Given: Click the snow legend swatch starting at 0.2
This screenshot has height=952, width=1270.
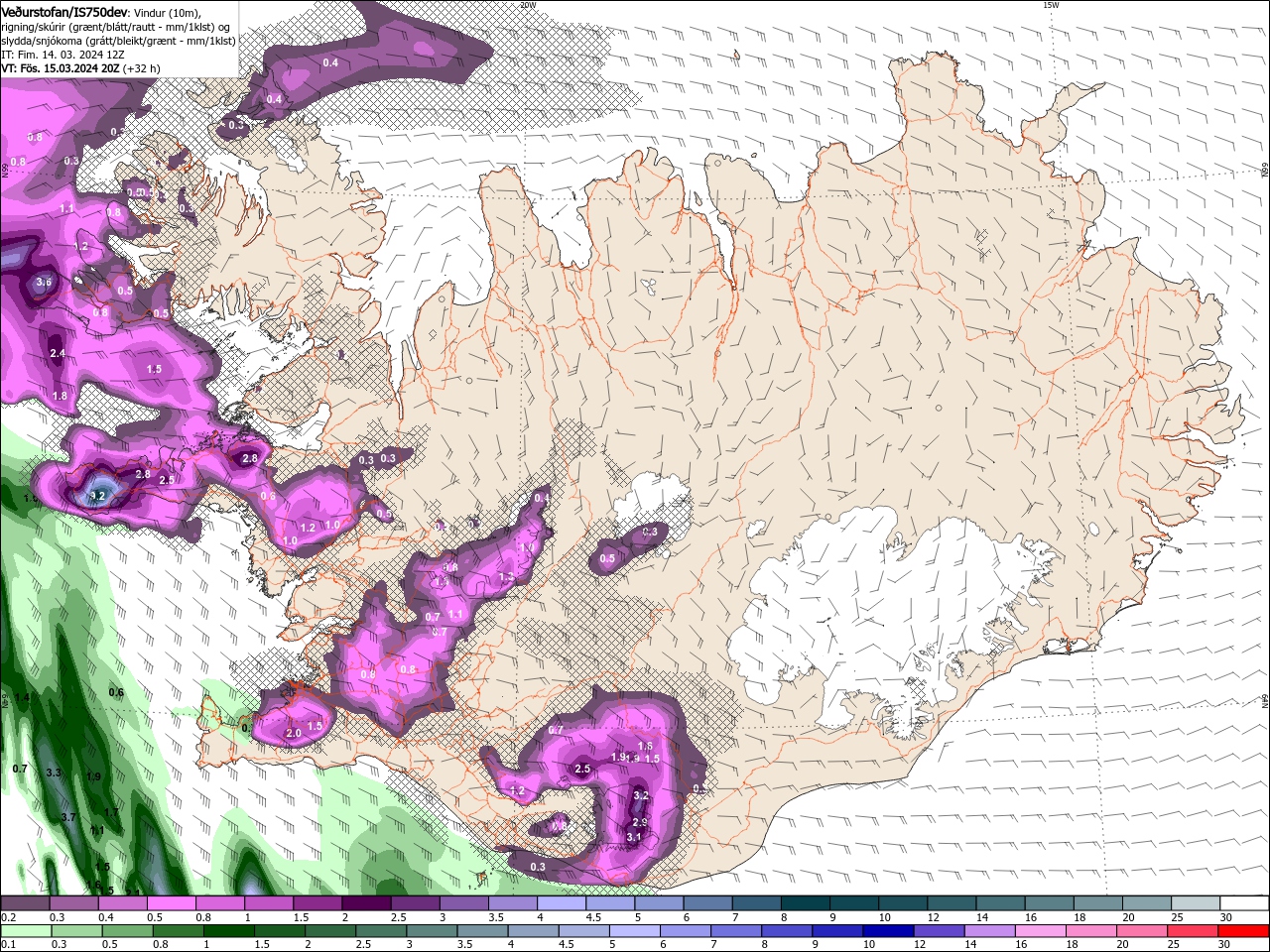Looking at the screenshot, I should (x=25, y=903).
